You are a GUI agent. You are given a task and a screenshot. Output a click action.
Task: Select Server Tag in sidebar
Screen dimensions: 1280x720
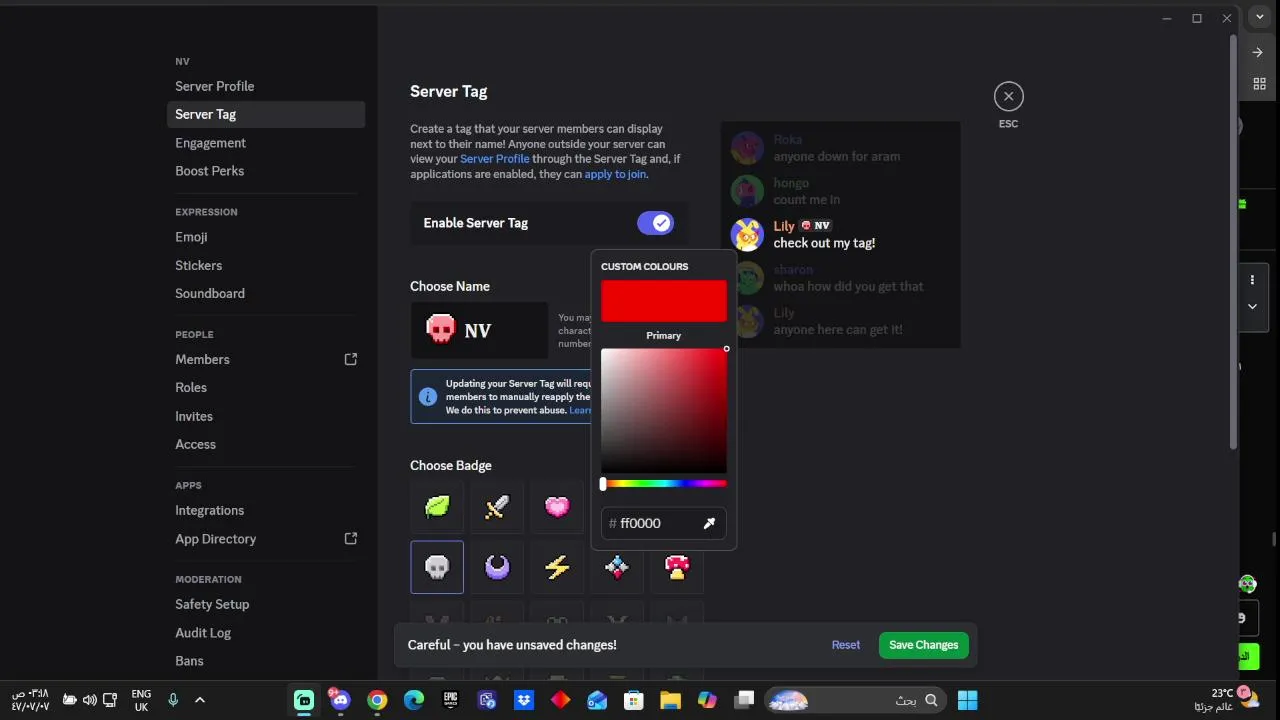[x=266, y=114]
